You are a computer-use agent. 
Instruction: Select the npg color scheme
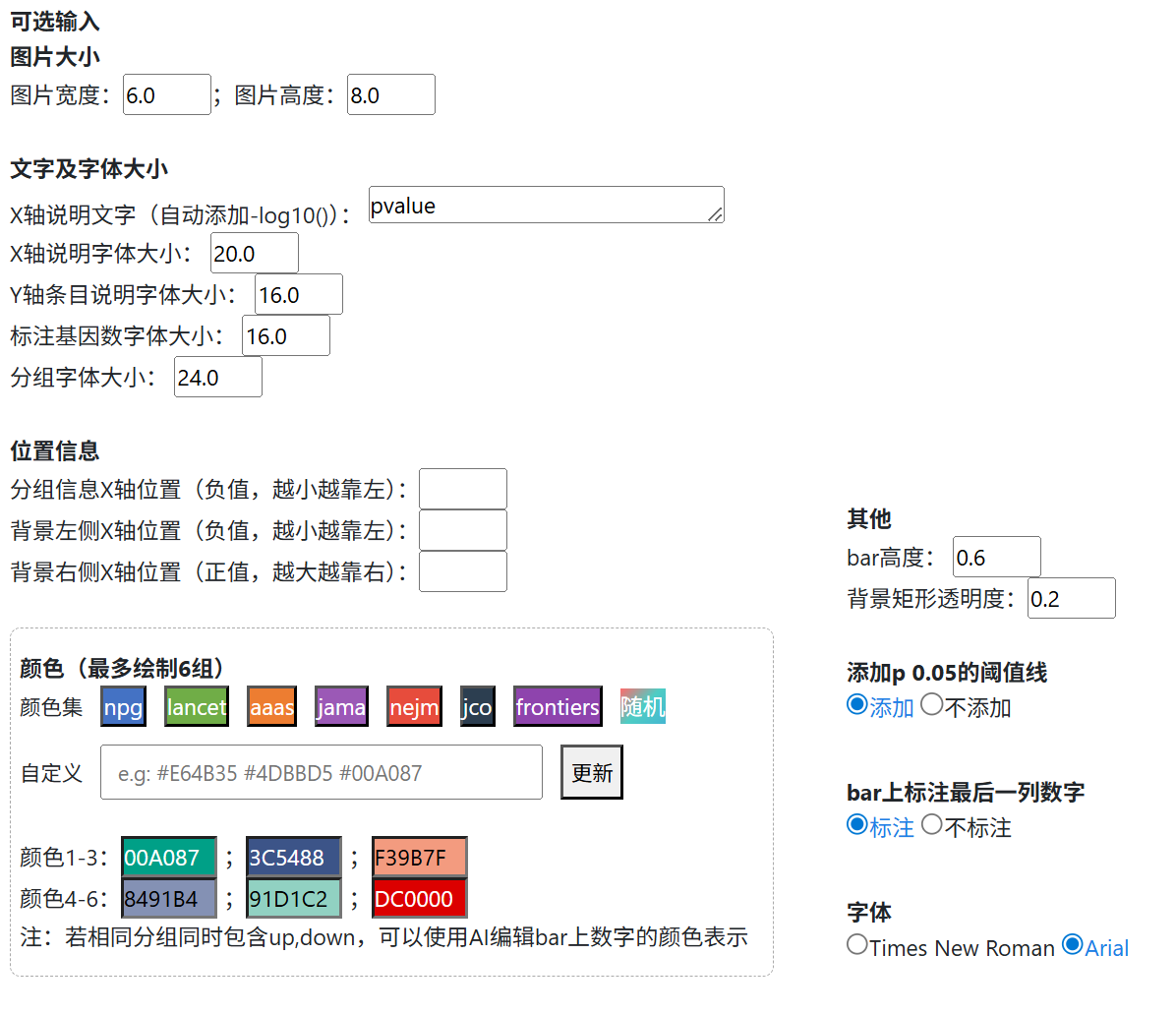point(122,706)
